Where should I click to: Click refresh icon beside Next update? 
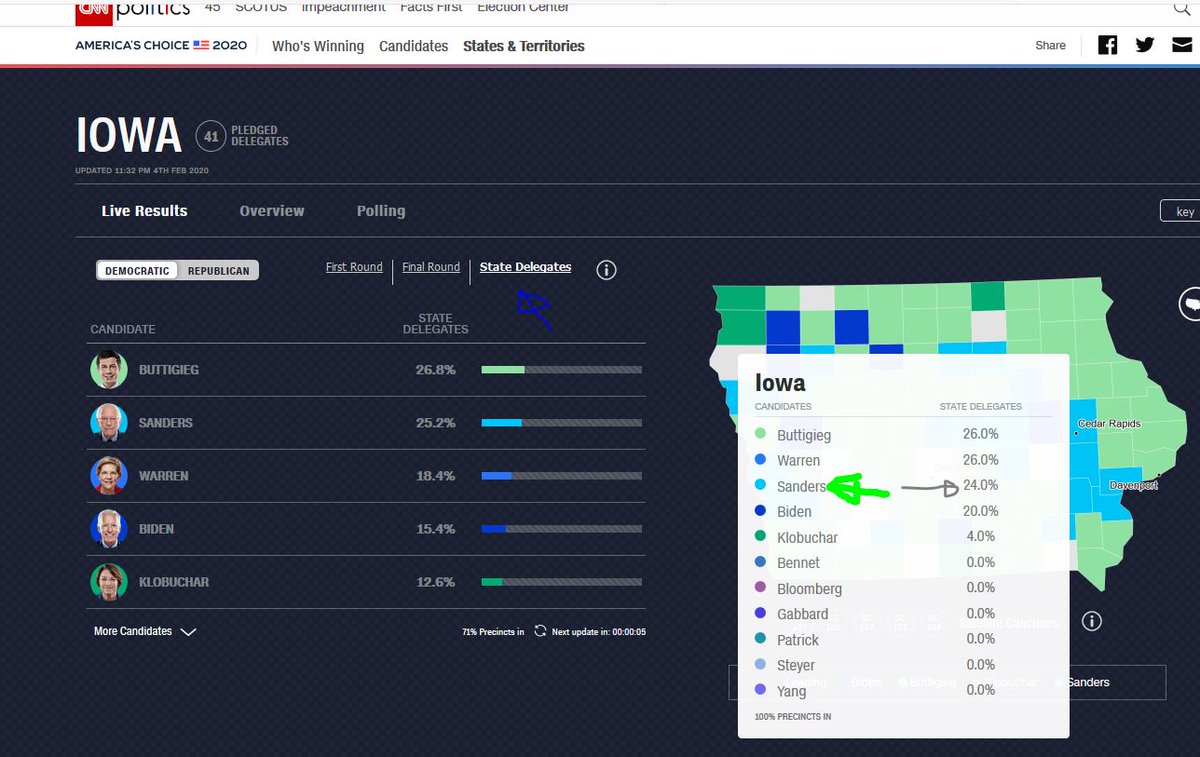point(540,631)
